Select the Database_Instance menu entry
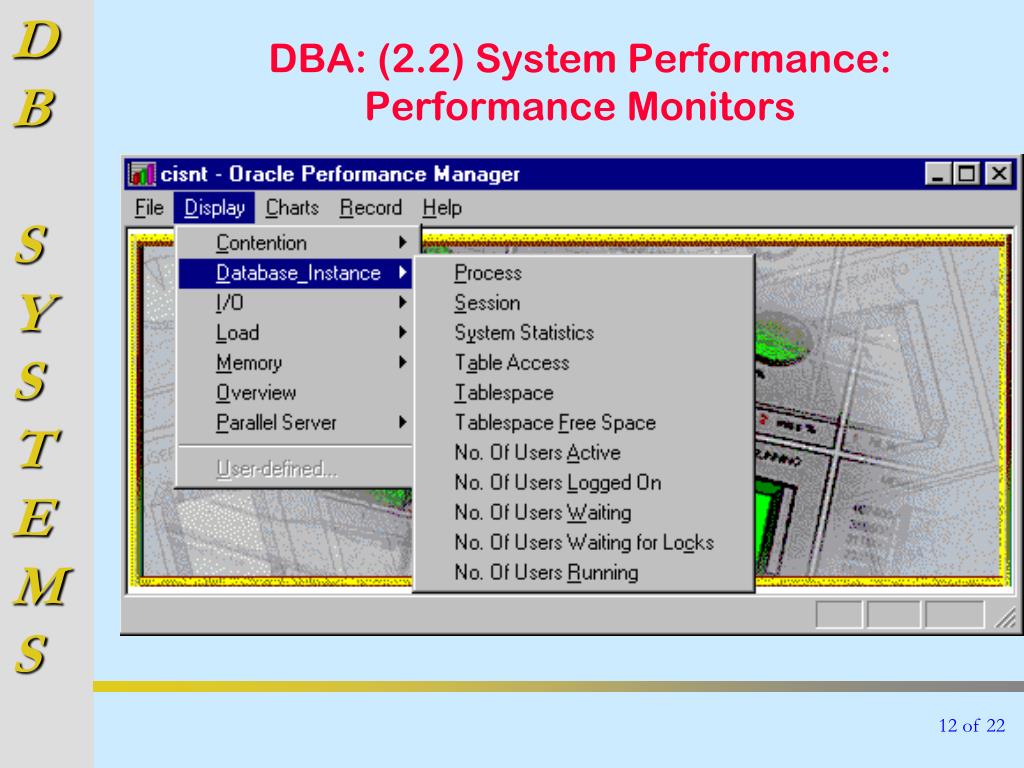This screenshot has width=1024, height=768. pos(295,273)
